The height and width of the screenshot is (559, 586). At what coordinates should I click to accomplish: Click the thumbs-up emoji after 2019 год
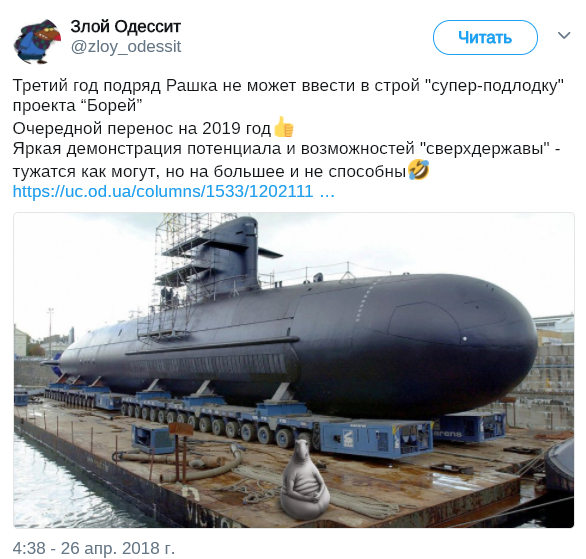coord(284,127)
